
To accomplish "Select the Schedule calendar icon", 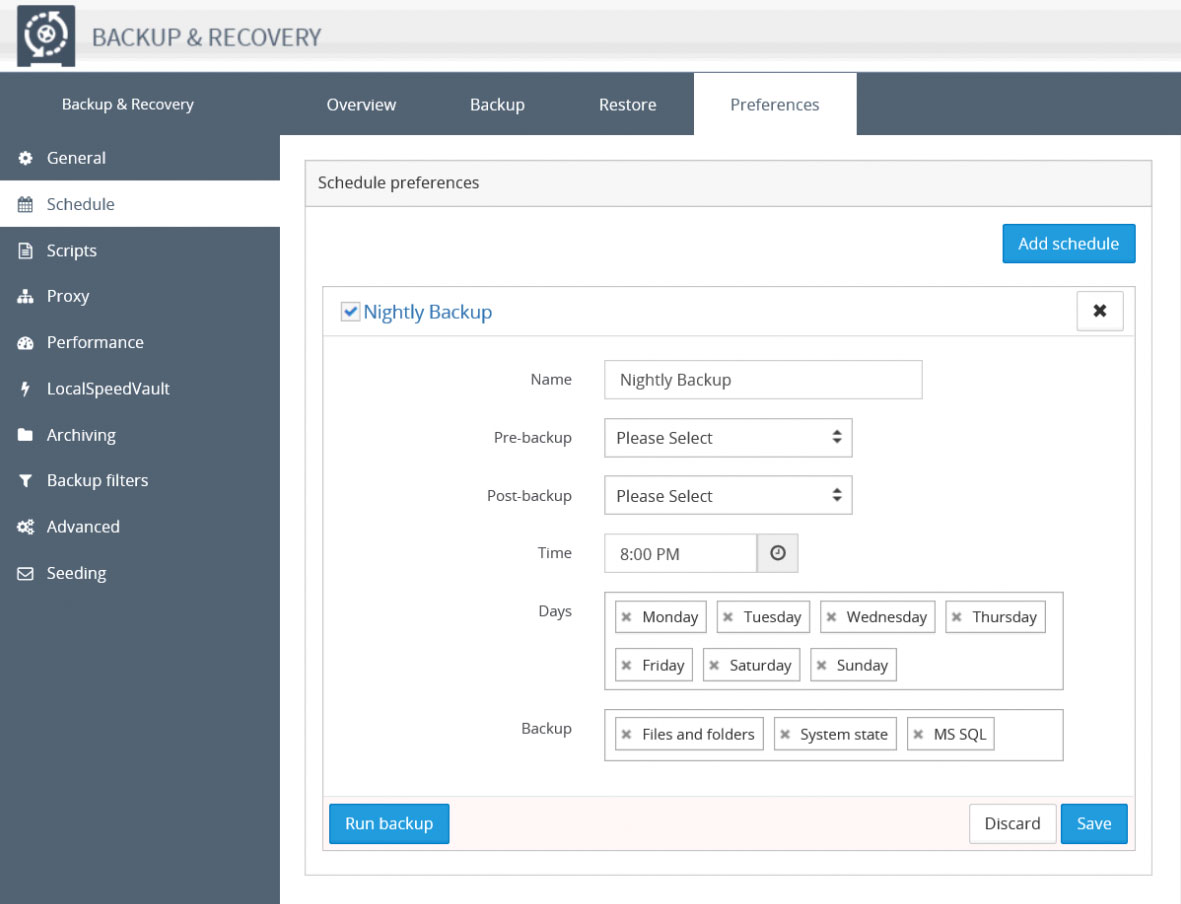I will tap(28, 204).
